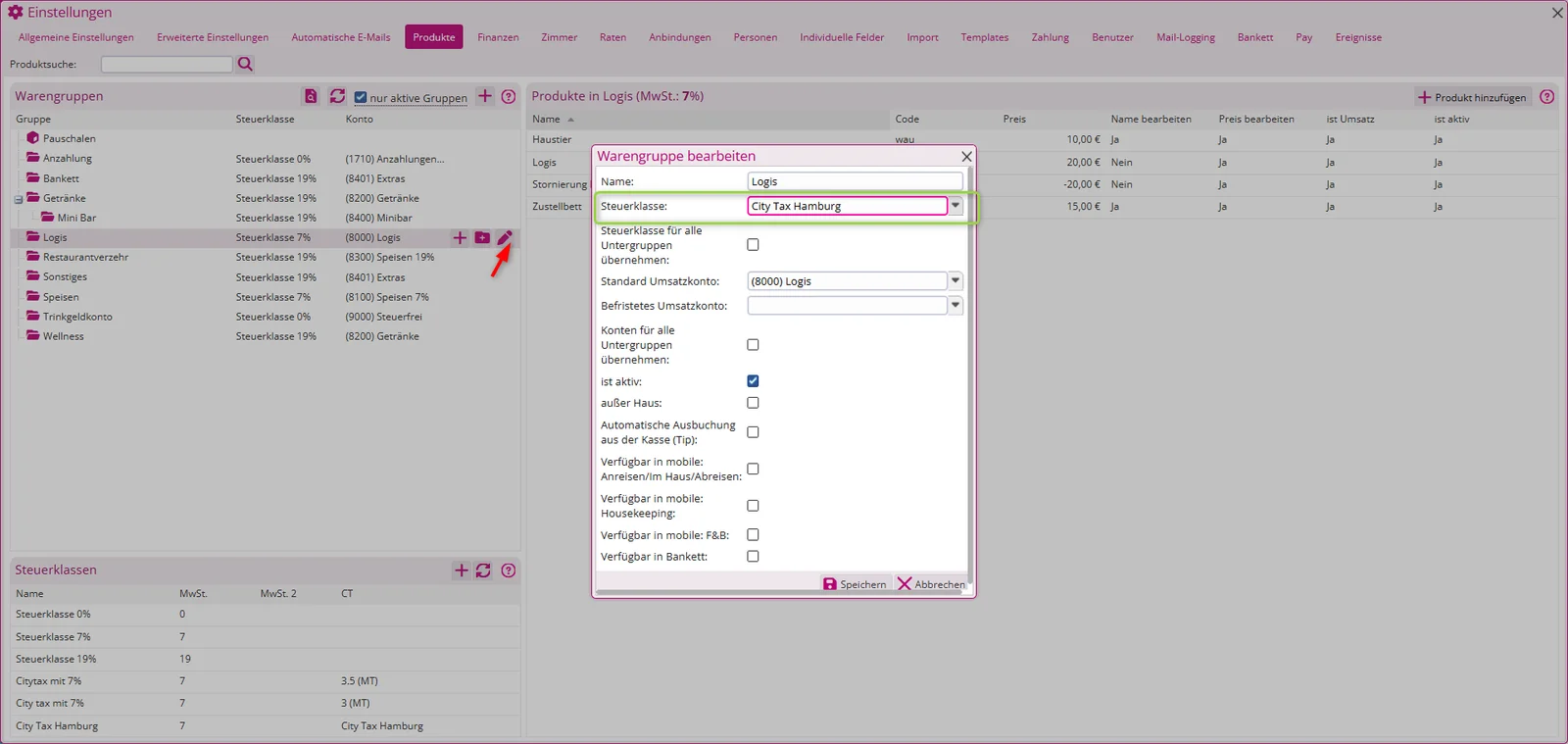
Task: Click the Name column sort arrow in Produkte
Action: pos(570,120)
